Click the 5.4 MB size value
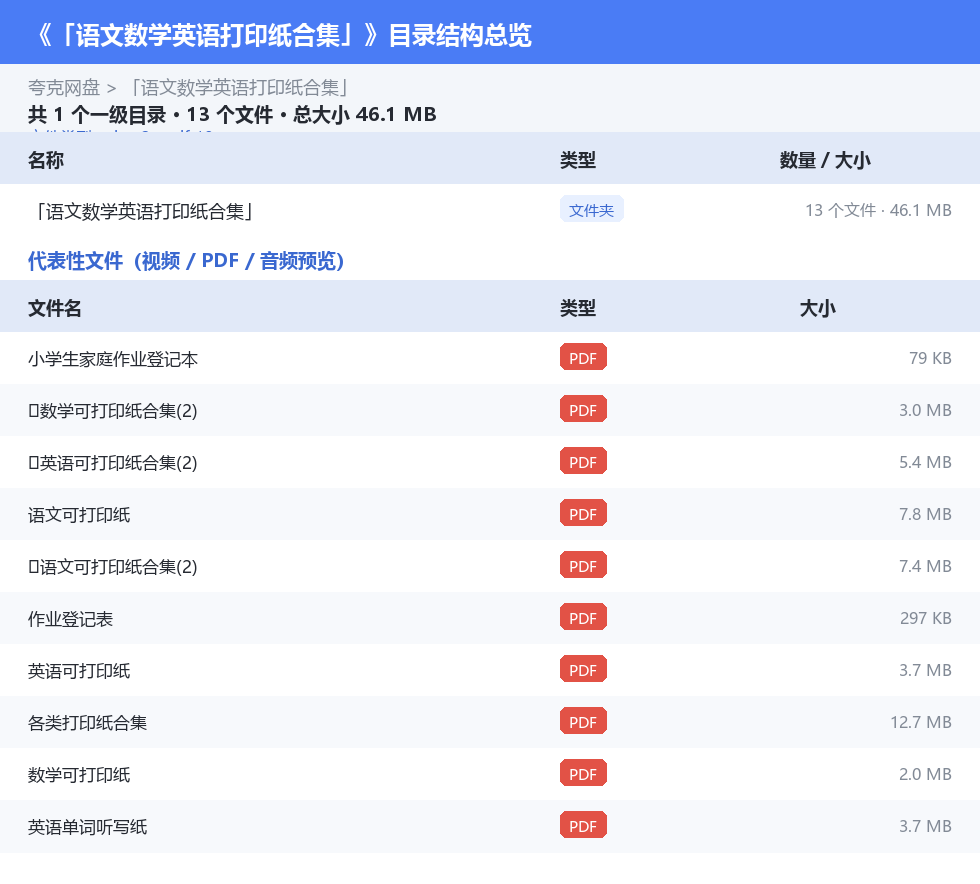The image size is (980, 884). [925, 462]
